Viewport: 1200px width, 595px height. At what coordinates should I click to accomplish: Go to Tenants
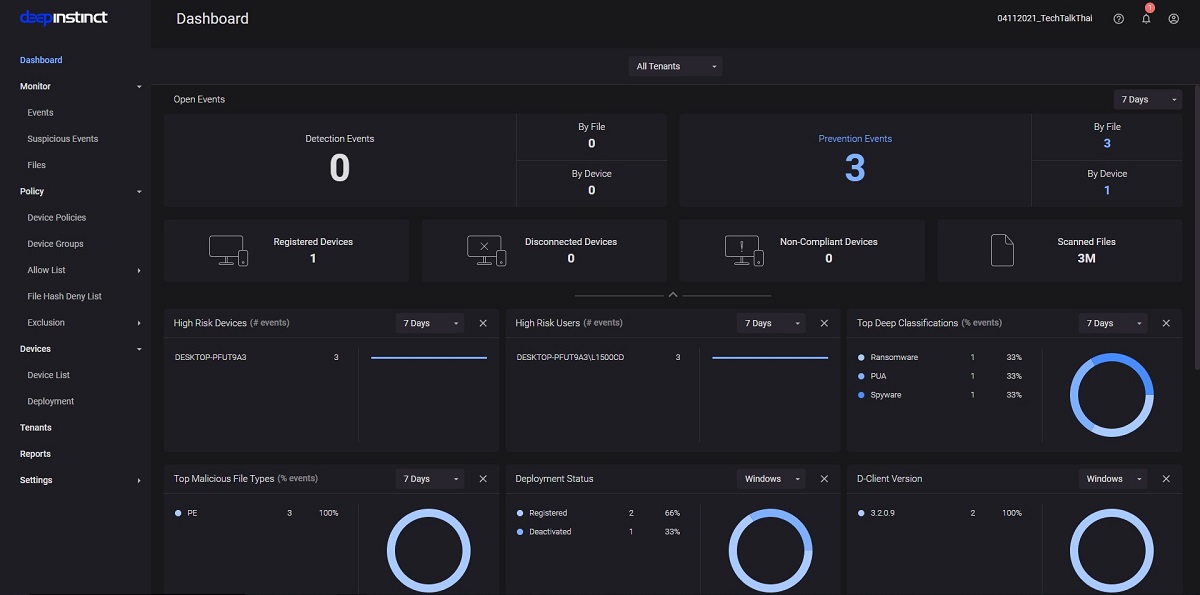click(36, 428)
